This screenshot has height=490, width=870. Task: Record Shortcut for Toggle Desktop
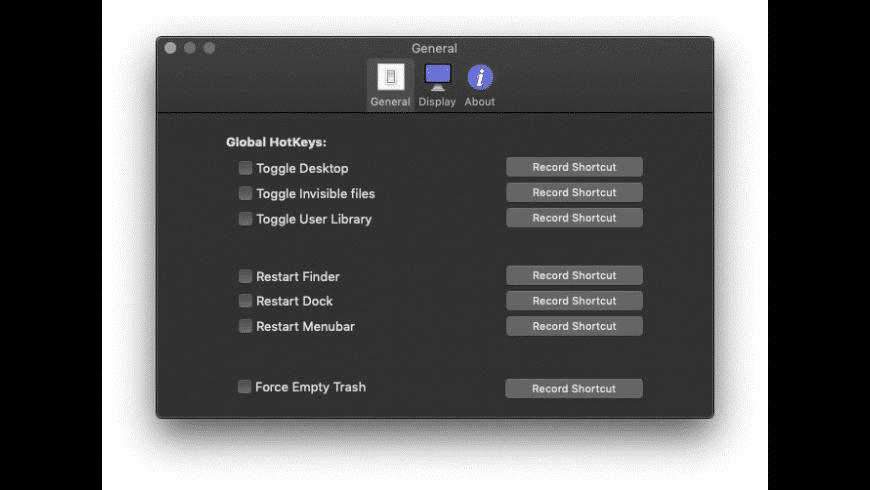[x=574, y=167]
